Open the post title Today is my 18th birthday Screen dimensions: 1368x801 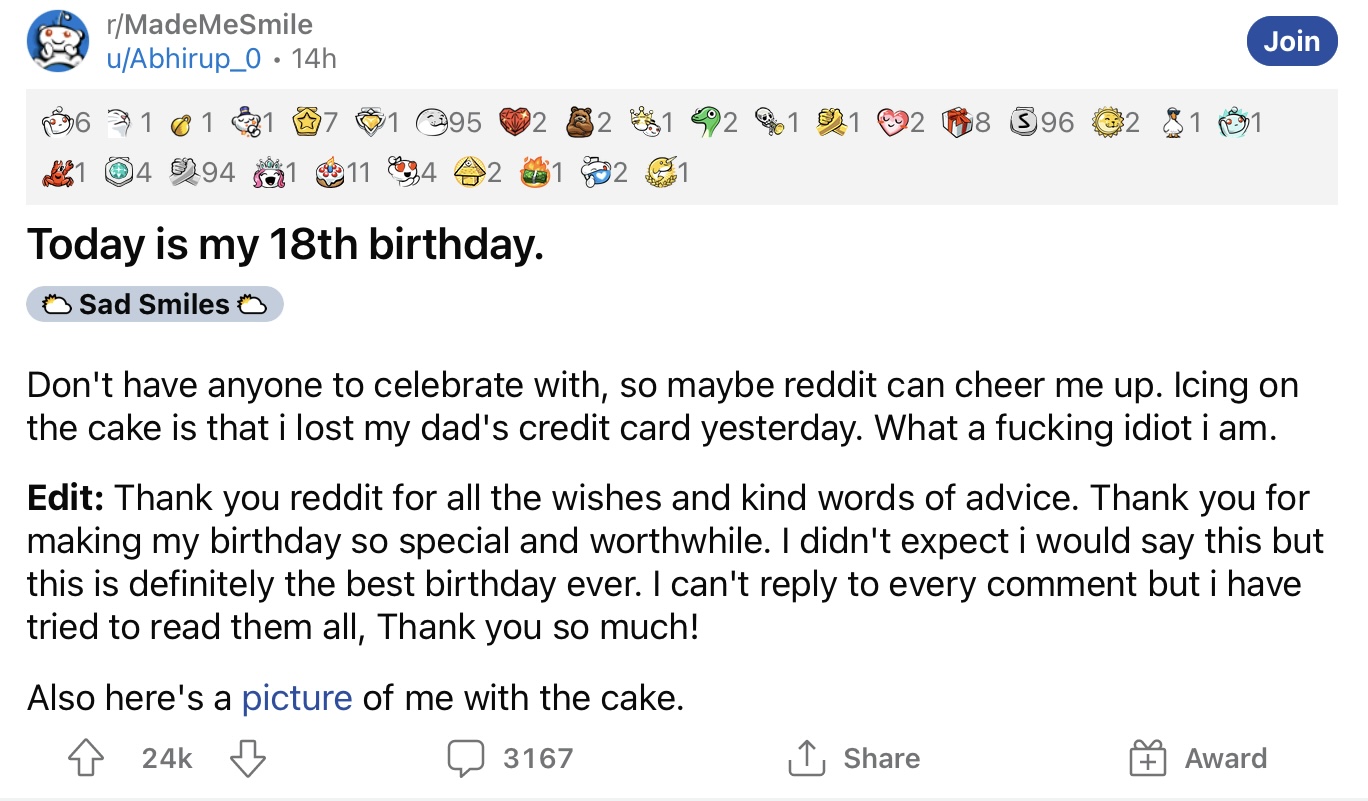tap(285, 245)
